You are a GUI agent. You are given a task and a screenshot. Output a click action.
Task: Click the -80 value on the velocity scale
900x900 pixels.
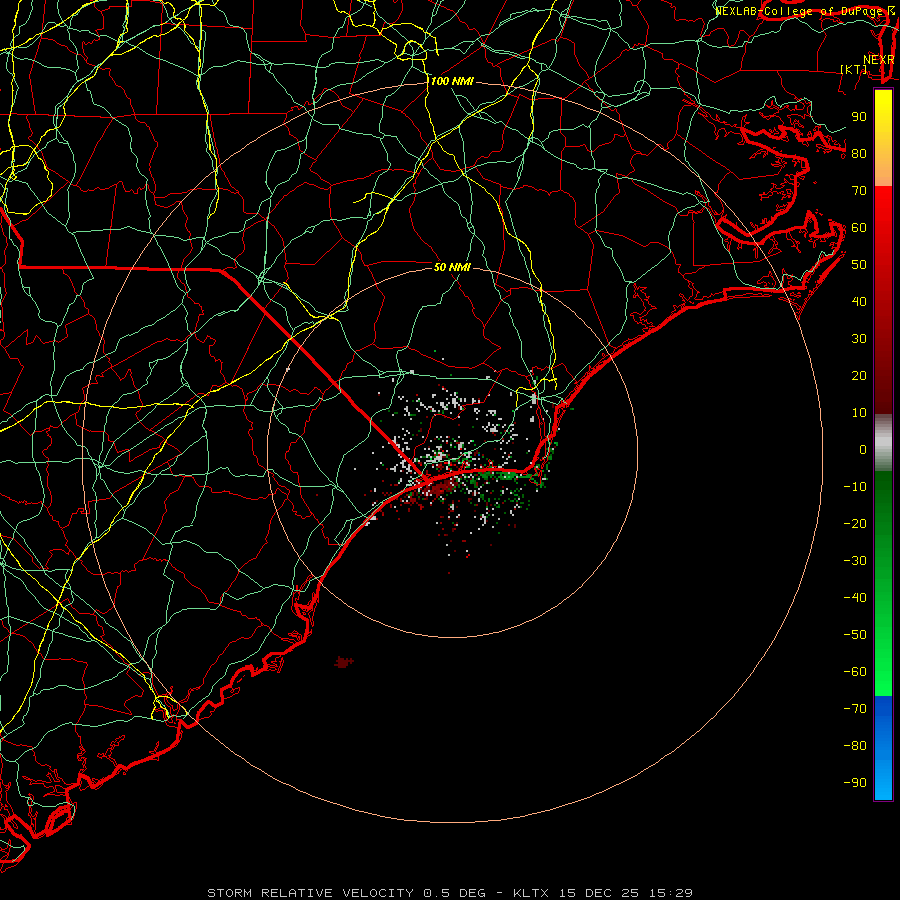point(855,746)
